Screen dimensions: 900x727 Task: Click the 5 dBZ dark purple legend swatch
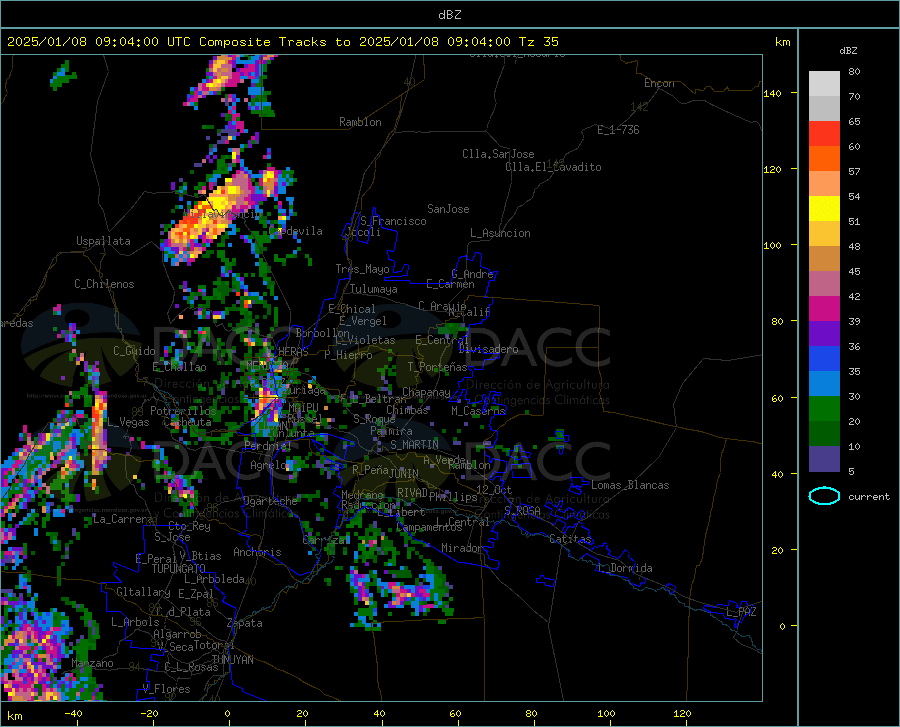pos(824,459)
